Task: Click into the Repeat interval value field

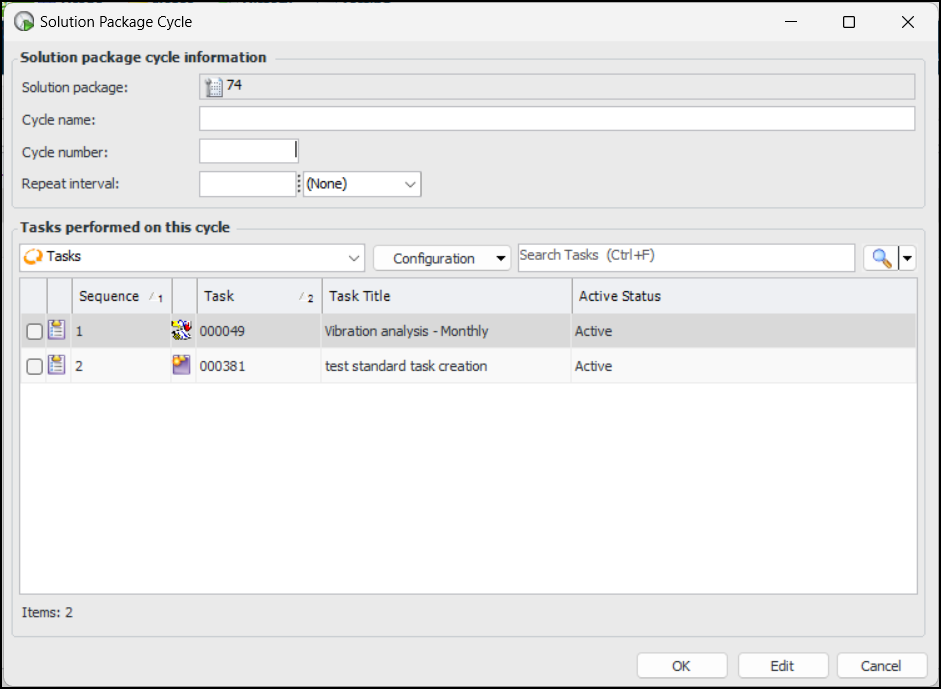Action: point(248,184)
